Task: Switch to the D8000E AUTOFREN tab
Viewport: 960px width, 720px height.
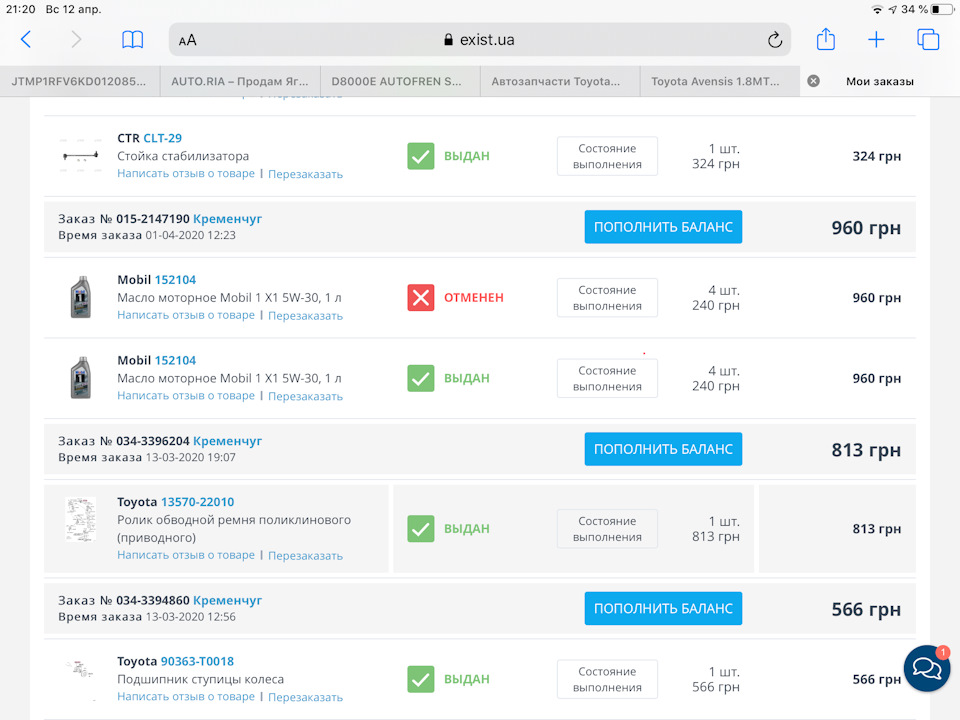Action: (400, 81)
